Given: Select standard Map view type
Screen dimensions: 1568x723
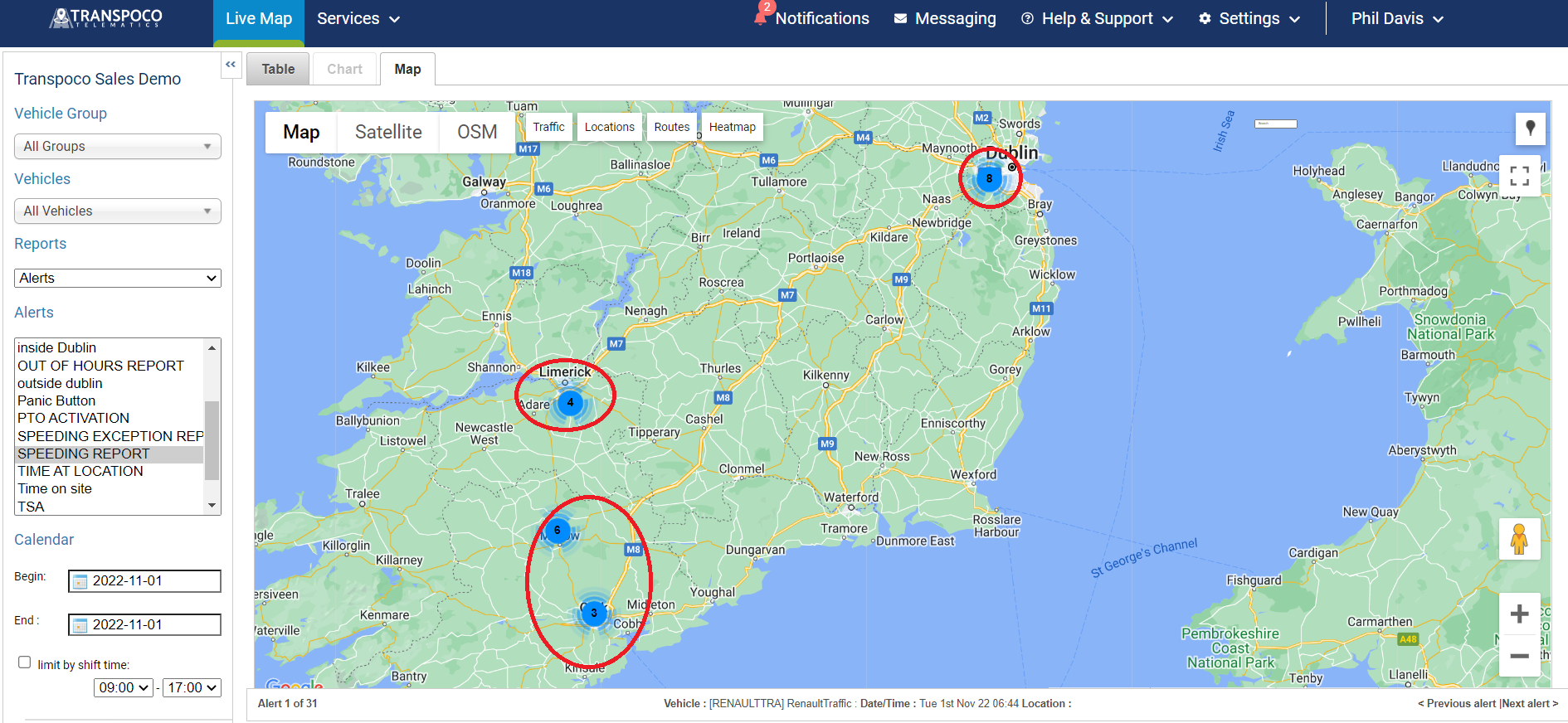Looking at the screenshot, I should pyautogui.click(x=301, y=132).
